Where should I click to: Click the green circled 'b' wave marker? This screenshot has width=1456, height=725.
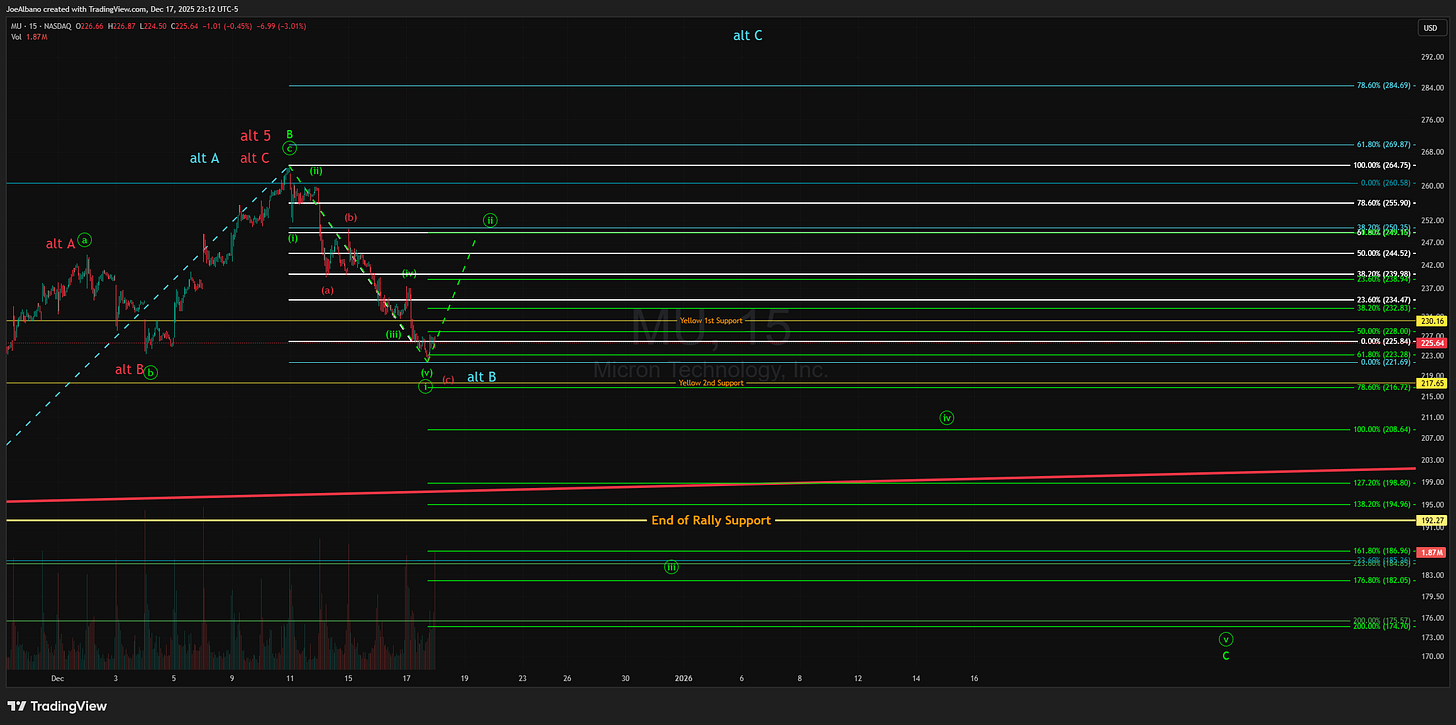point(151,373)
